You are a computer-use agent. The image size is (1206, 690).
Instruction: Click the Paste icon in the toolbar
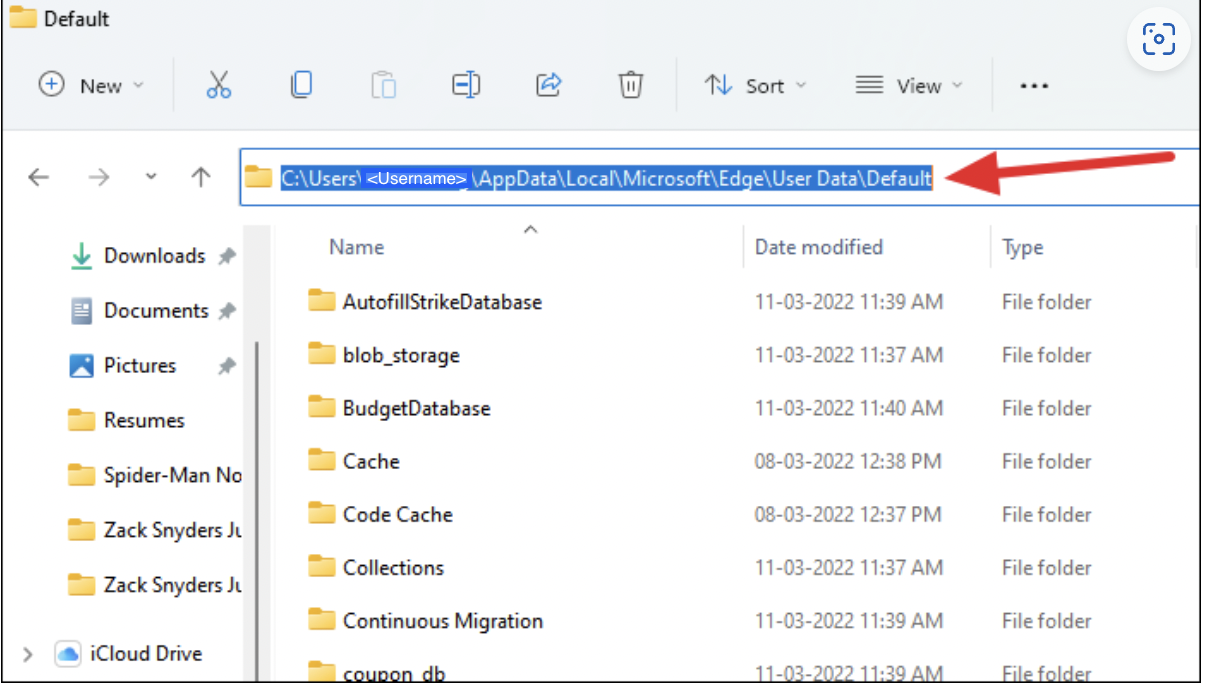[x=384, y=85]
